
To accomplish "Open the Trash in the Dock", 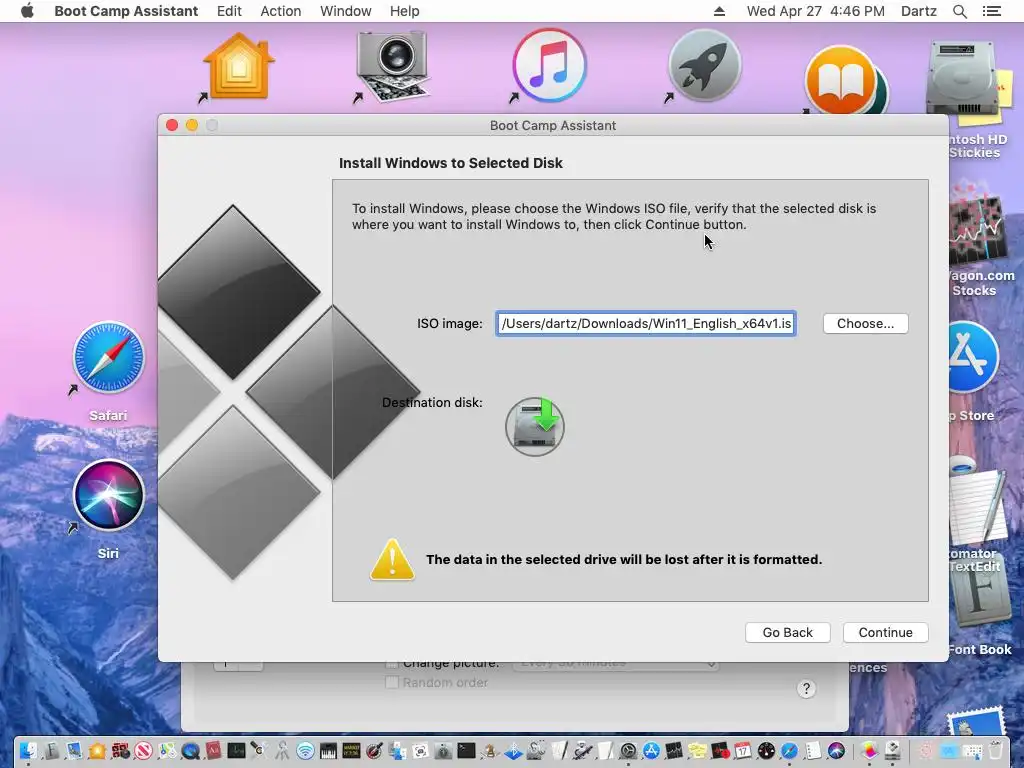I will click(995, 750).
